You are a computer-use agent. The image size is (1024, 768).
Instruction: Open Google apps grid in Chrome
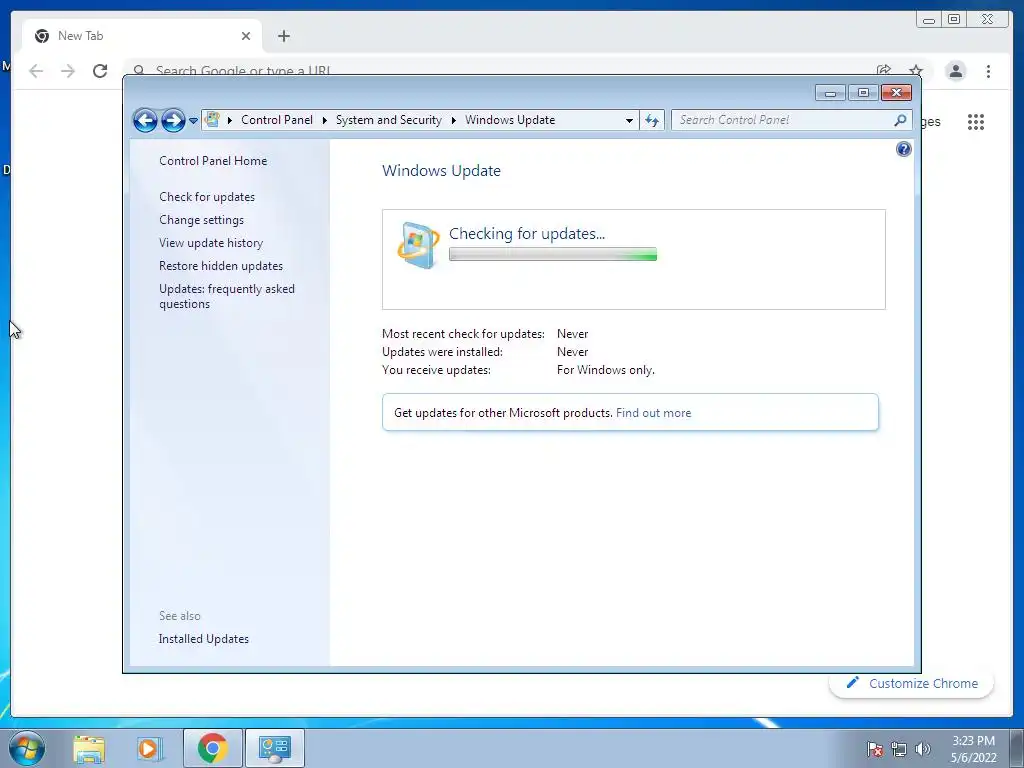[976, 122]
